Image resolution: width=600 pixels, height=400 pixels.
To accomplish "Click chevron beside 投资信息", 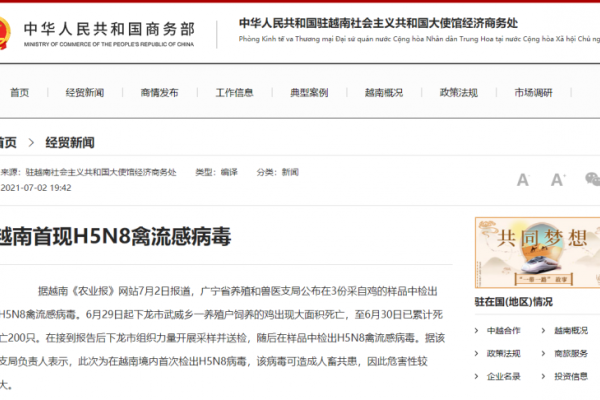I will [543, 377].
